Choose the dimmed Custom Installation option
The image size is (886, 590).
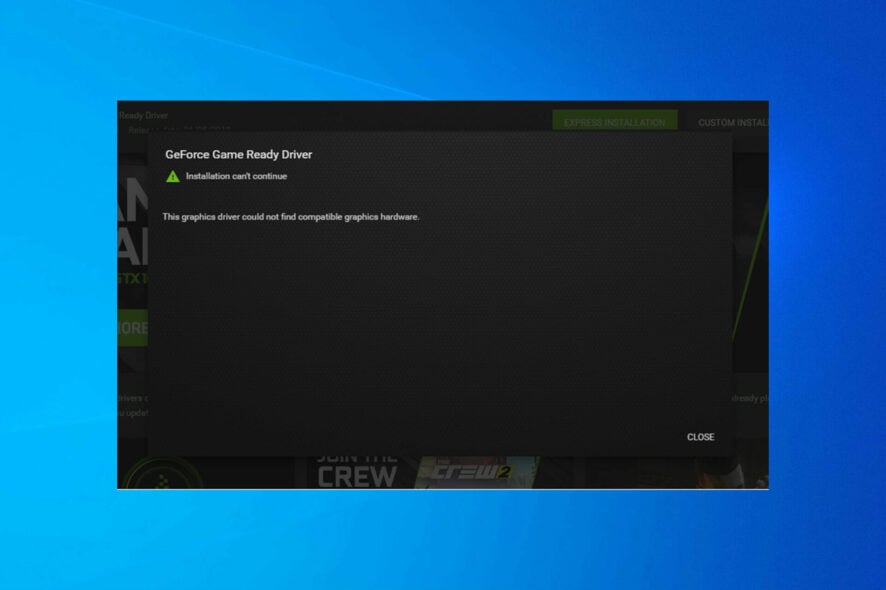pyautogui.click(x=733, y=123)
